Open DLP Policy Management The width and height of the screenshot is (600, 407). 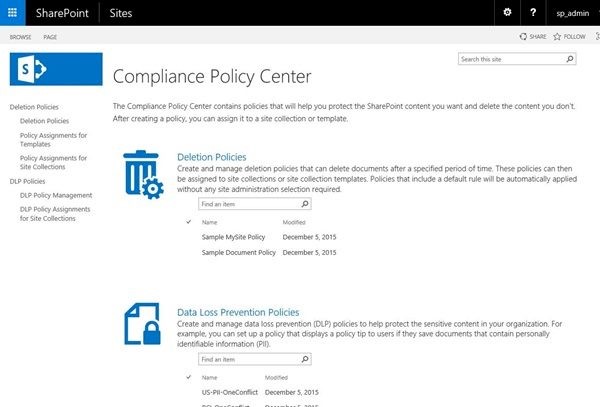click(56, 195)
